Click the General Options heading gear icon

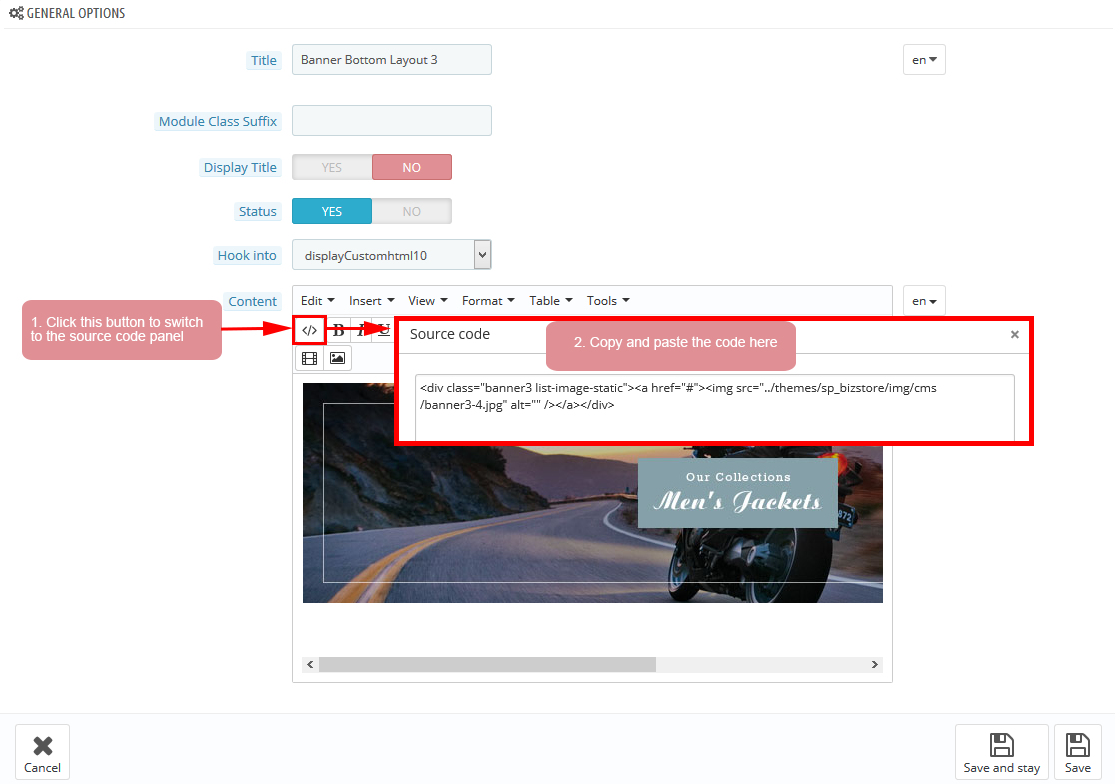16,13
